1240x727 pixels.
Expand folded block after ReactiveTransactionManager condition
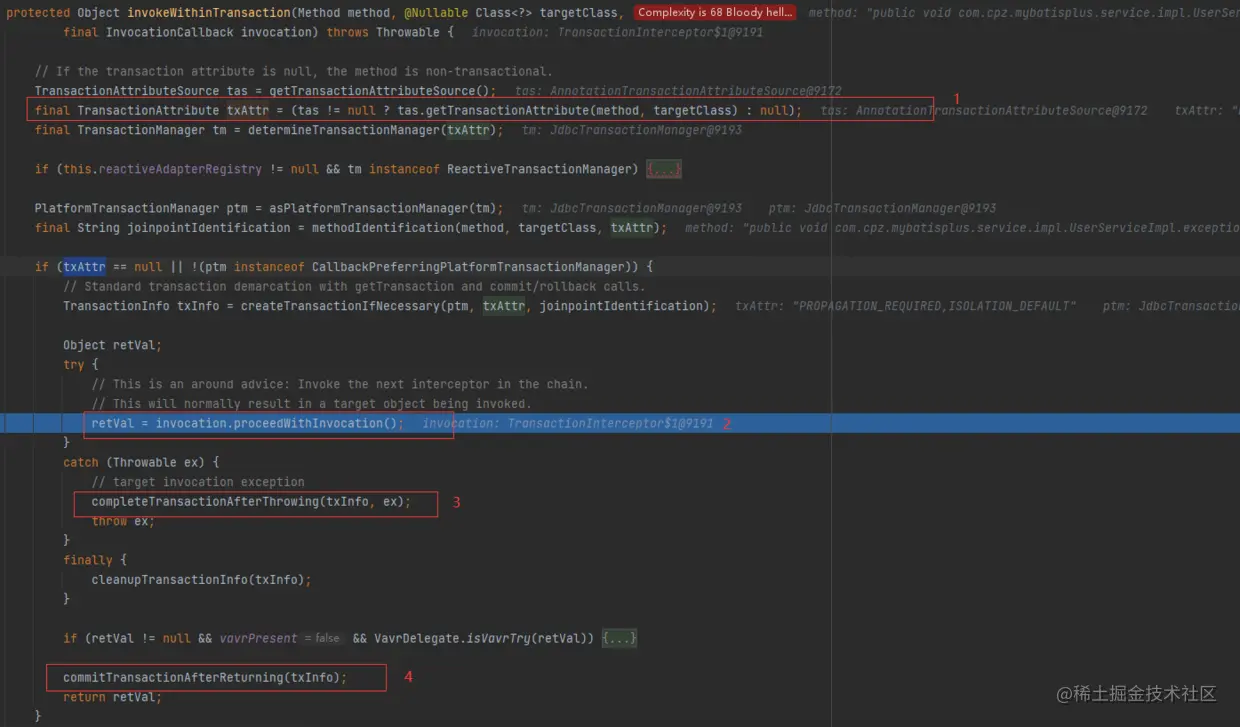click(664, 169)
